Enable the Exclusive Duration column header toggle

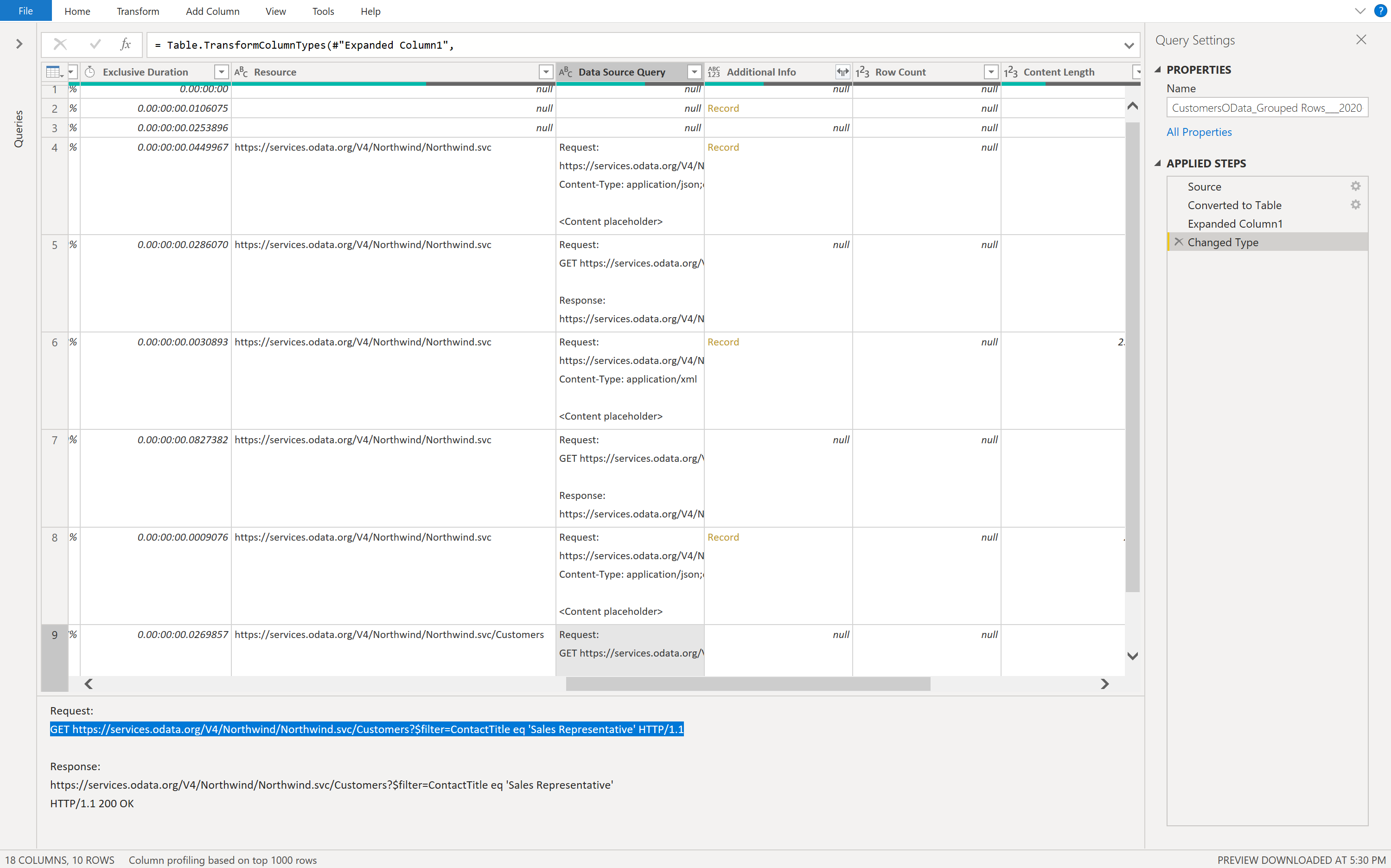pos(219,70)
